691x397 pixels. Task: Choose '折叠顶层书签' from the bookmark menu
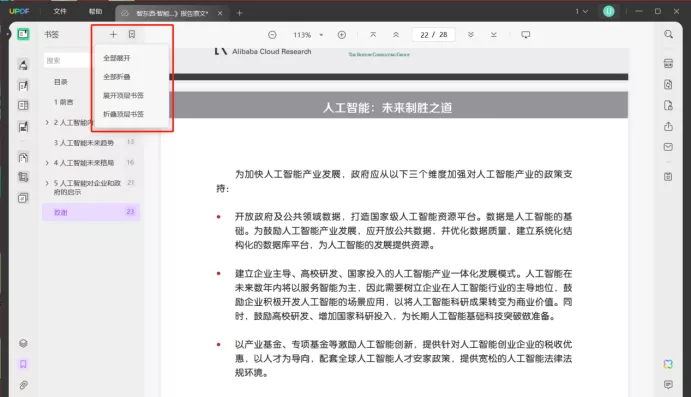point(123,114)
